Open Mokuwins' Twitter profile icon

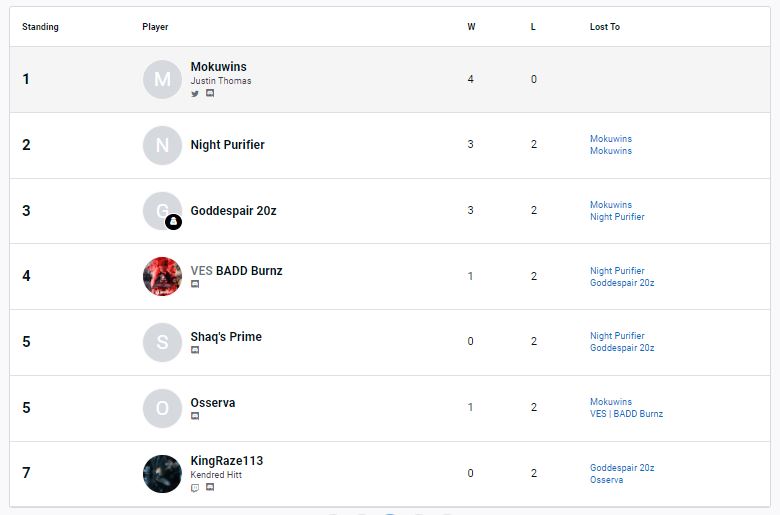pos(195,94)
